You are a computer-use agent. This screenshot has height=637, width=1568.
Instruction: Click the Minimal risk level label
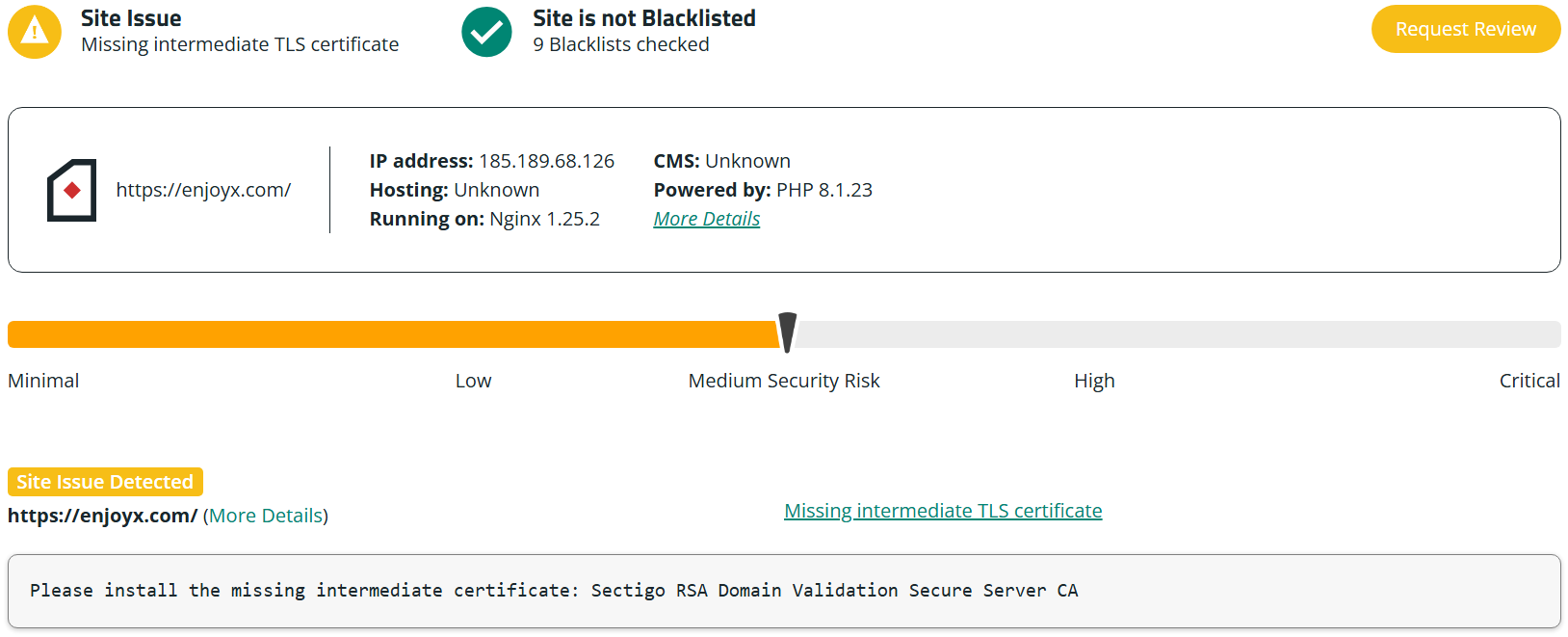43,381
